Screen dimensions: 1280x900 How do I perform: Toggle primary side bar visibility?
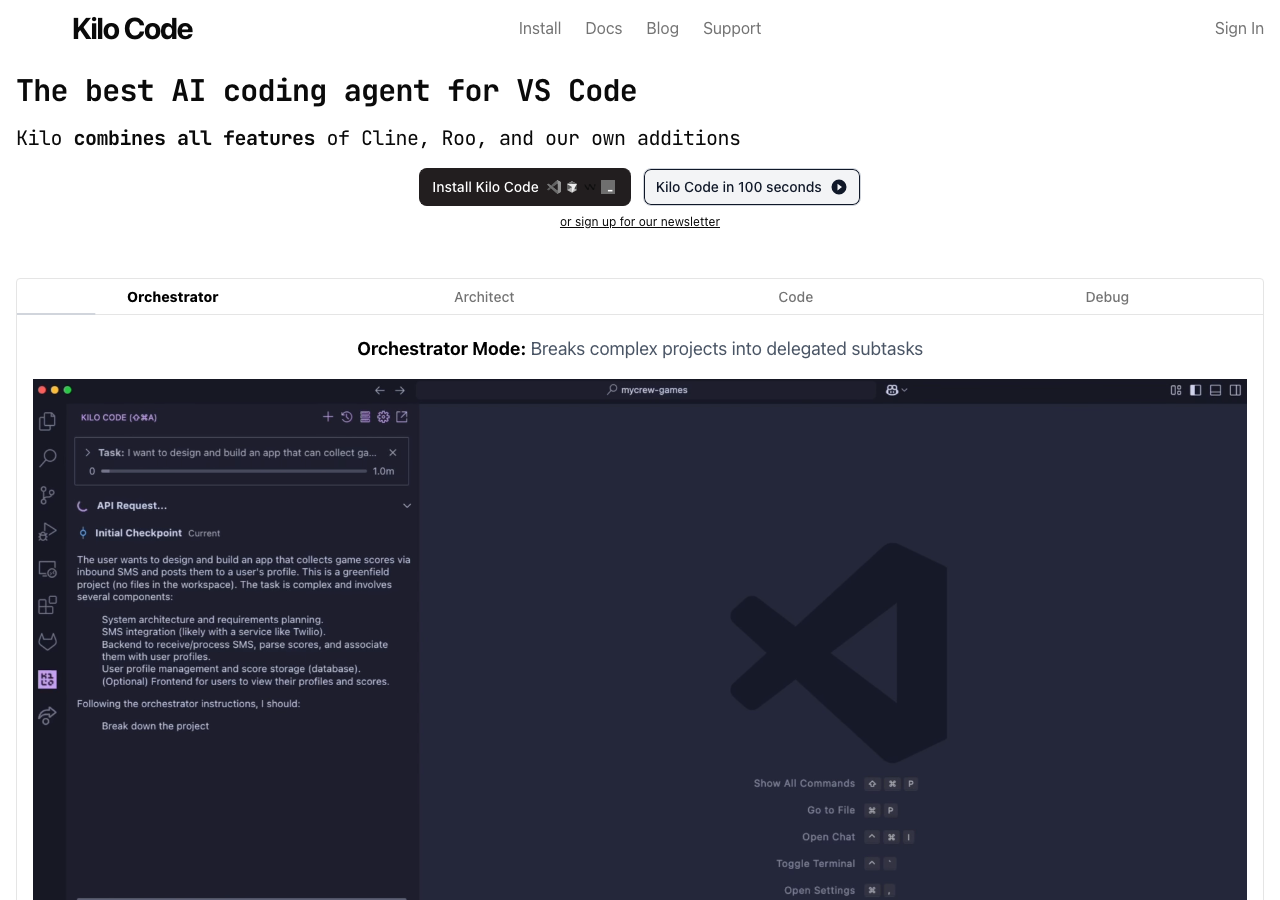(1196, 390)
